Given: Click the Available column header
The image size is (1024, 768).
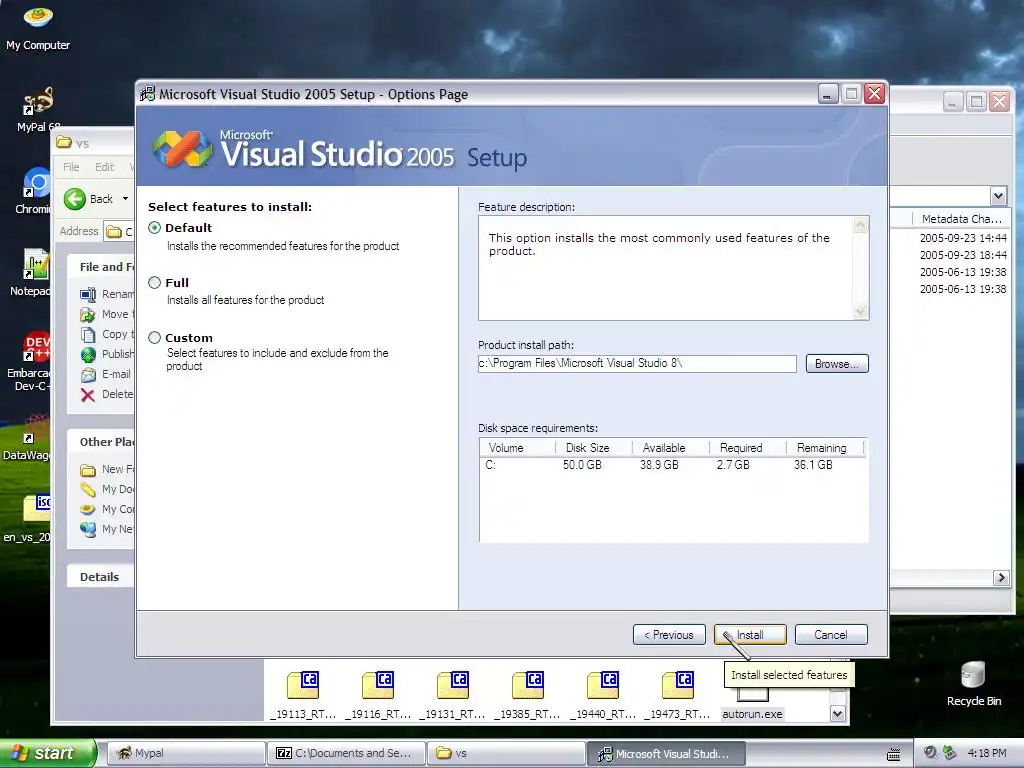Looking at the screenshot, I should click(670, 448).
